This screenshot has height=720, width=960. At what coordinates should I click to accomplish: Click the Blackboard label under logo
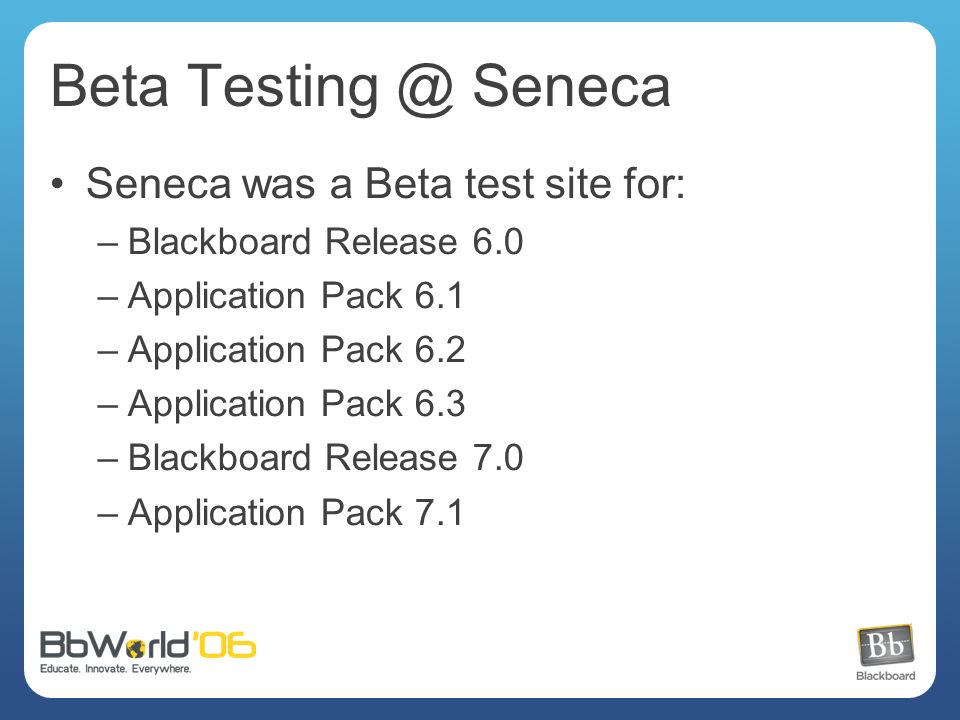tap(885, 676)
